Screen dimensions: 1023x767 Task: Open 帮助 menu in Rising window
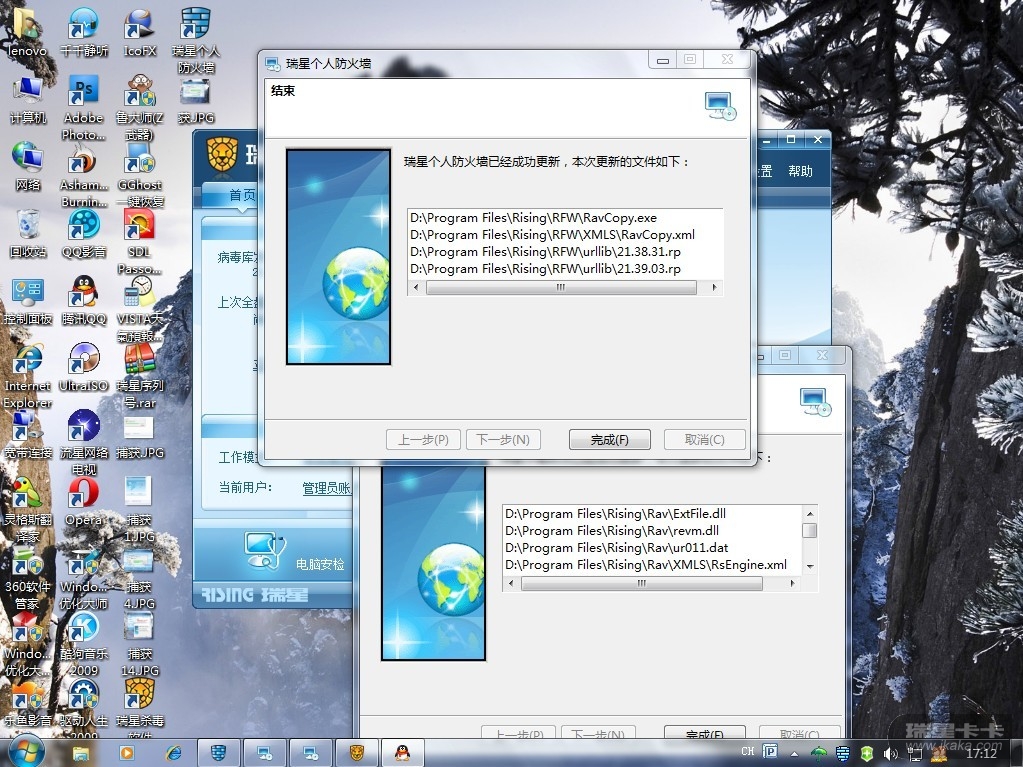tap(800, 171)
